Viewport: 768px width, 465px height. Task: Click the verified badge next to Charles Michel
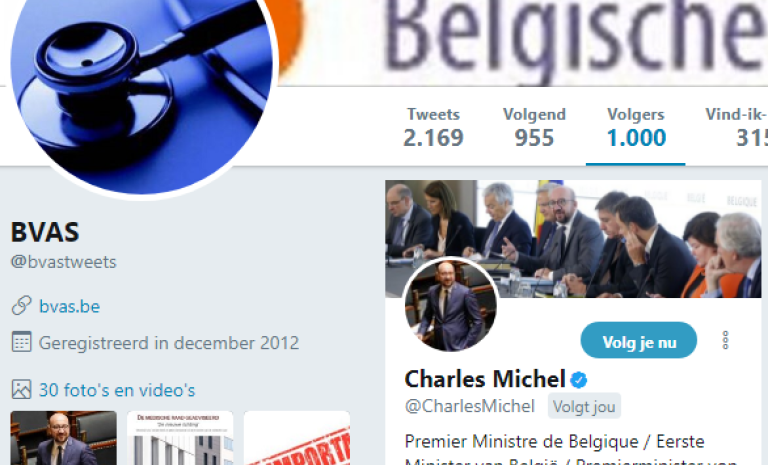click(x=578, y=380)
